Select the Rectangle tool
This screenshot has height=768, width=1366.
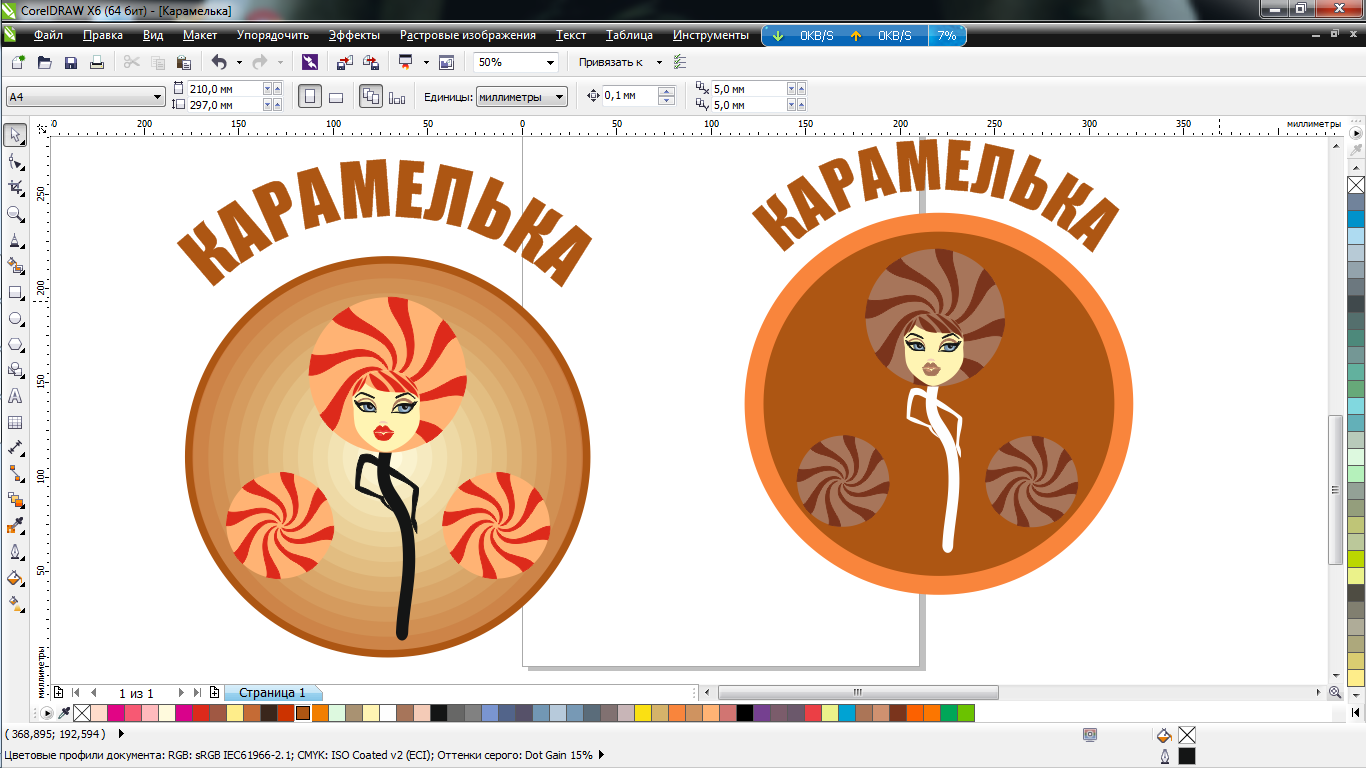(x=15, y=292)
